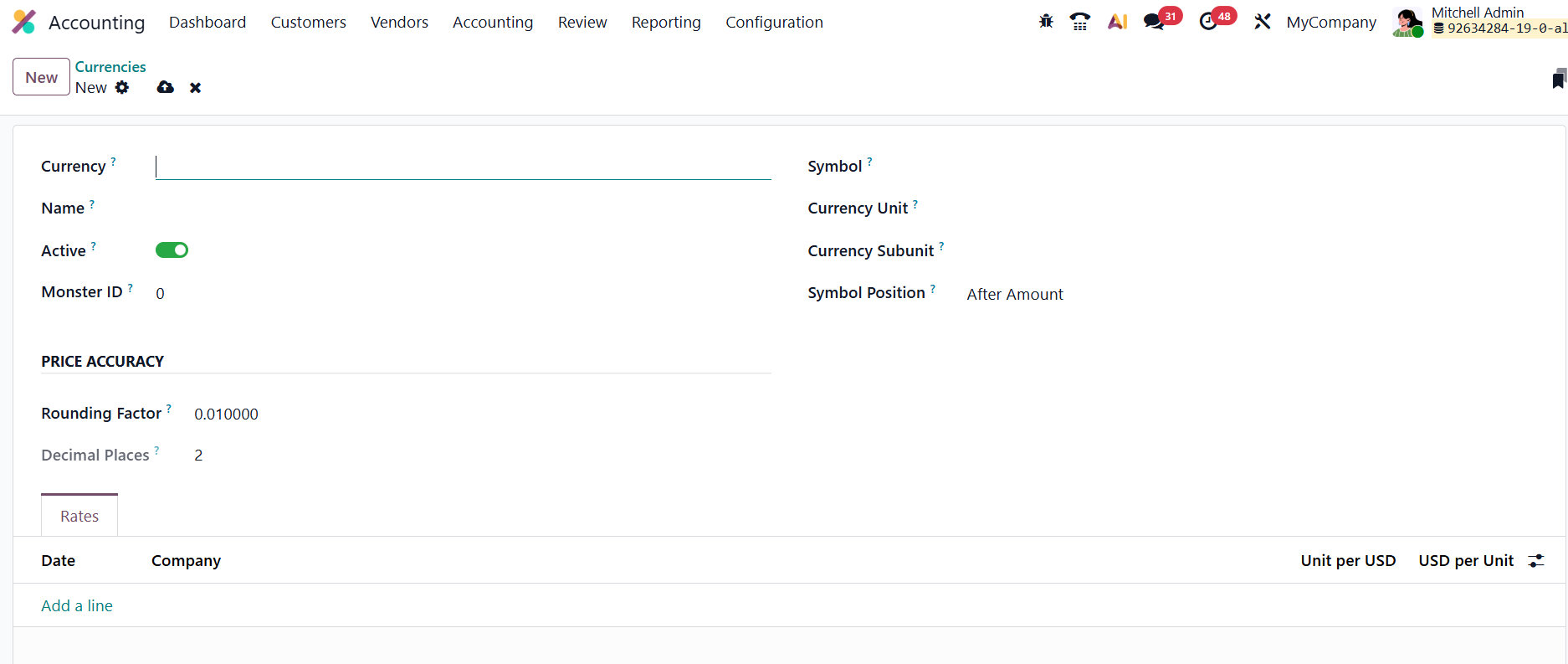1568x664 pixels.
Task: Click Add a line link
Action: click(x=77, y=605)
